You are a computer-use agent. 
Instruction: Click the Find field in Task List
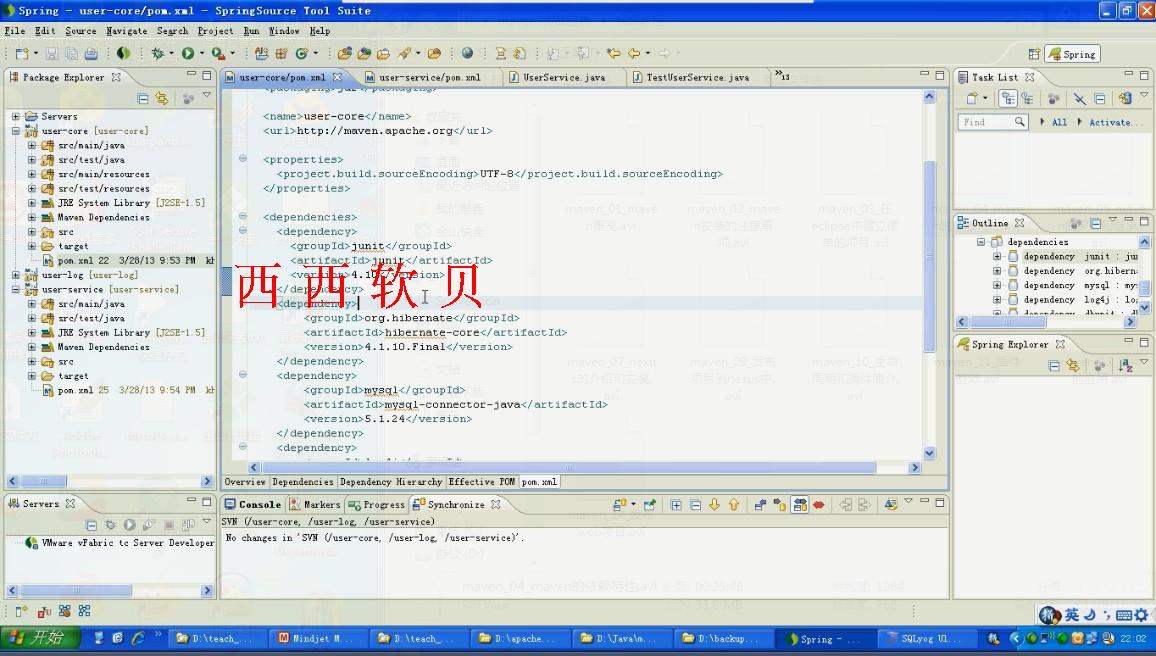pyautogui.click(x=992, y=122)
